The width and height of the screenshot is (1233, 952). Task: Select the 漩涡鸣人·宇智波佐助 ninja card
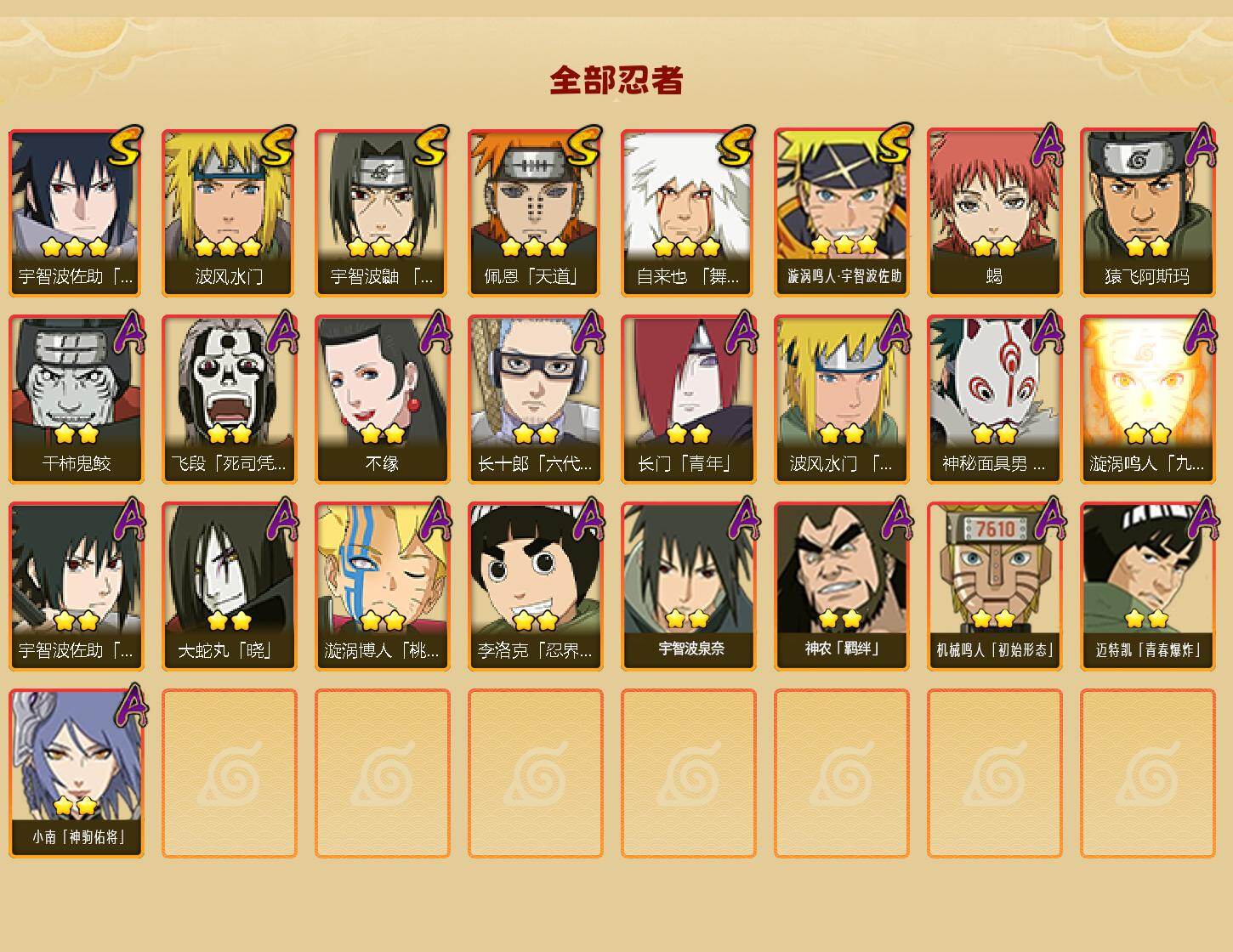click(x=842, y=212)
